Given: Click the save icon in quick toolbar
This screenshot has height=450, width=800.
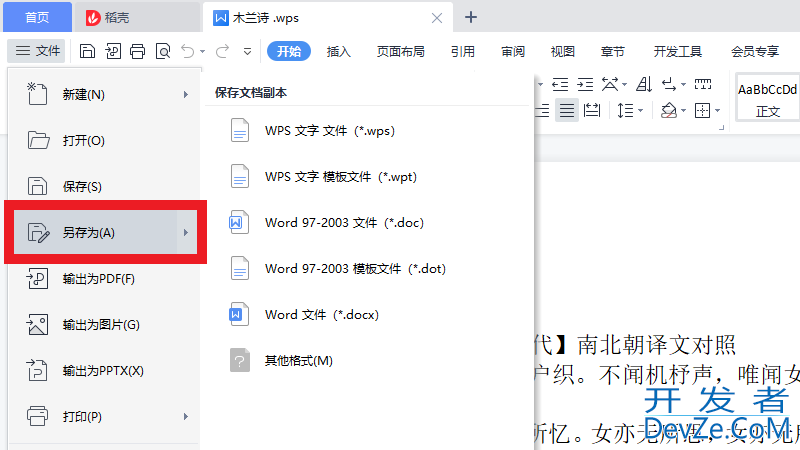Looking at the screenshot, I should [x=87, y=51].
